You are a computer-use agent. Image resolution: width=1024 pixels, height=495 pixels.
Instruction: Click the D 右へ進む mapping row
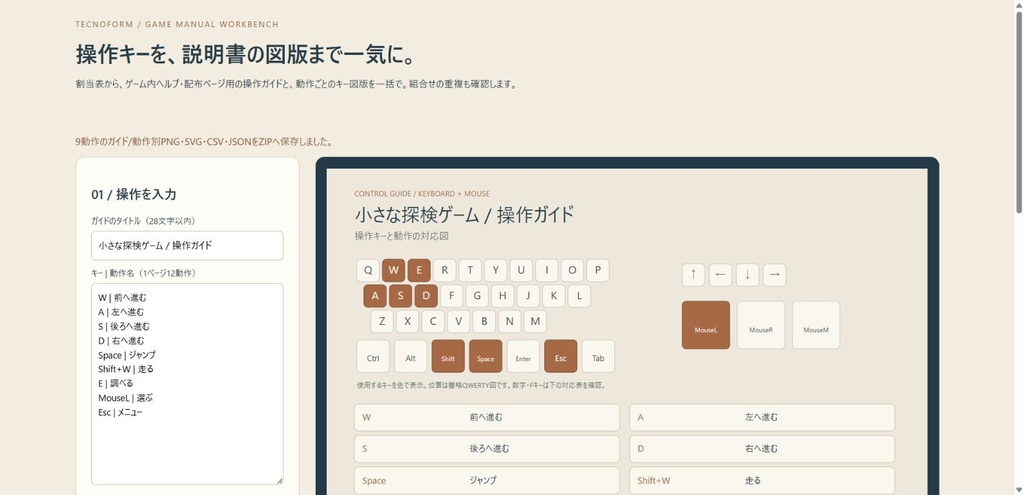click(762, 449)
